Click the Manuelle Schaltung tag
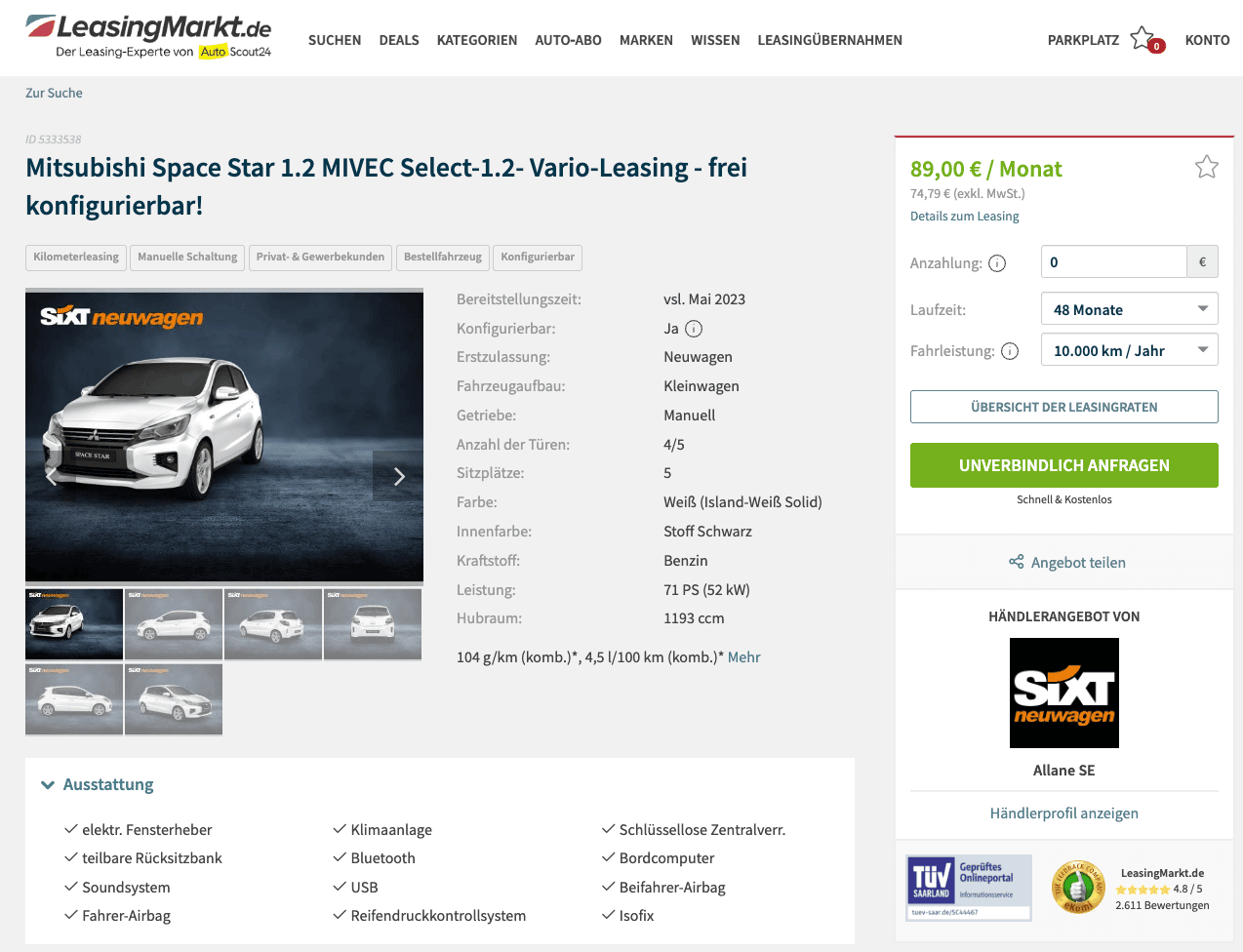The width and height of the screenshot is (1243, 952). click(187, 258)
